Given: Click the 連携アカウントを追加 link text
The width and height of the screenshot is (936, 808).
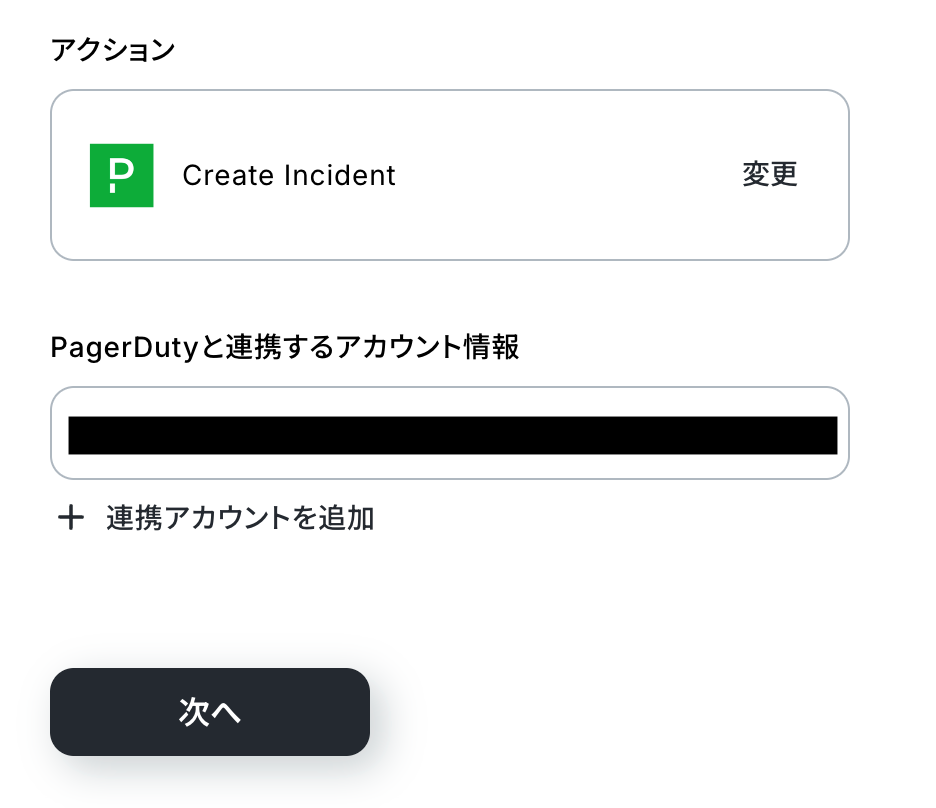Looking at the screenshot, I should click(x=240, y=518).
